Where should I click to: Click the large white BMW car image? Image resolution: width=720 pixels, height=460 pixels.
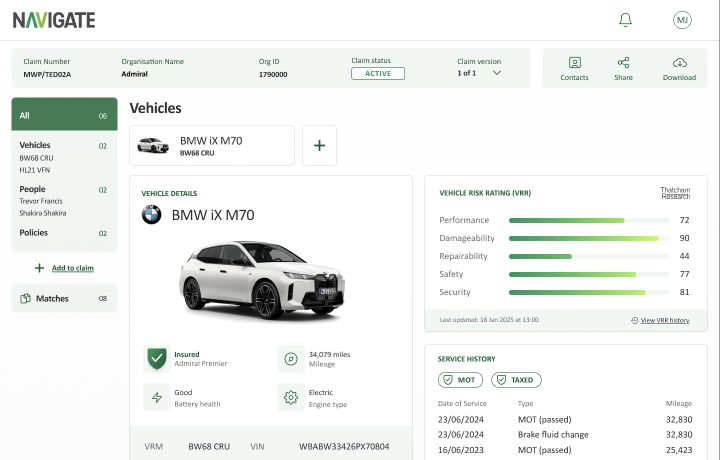click(x=261, y=279)
